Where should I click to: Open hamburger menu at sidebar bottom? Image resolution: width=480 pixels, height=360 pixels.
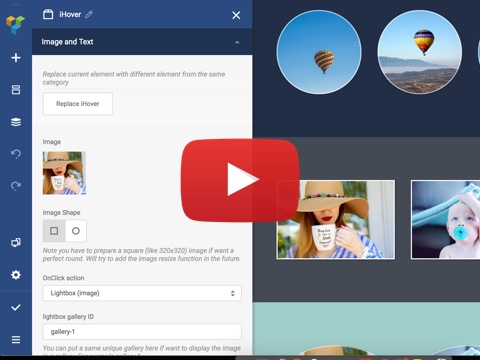point(16,340)
